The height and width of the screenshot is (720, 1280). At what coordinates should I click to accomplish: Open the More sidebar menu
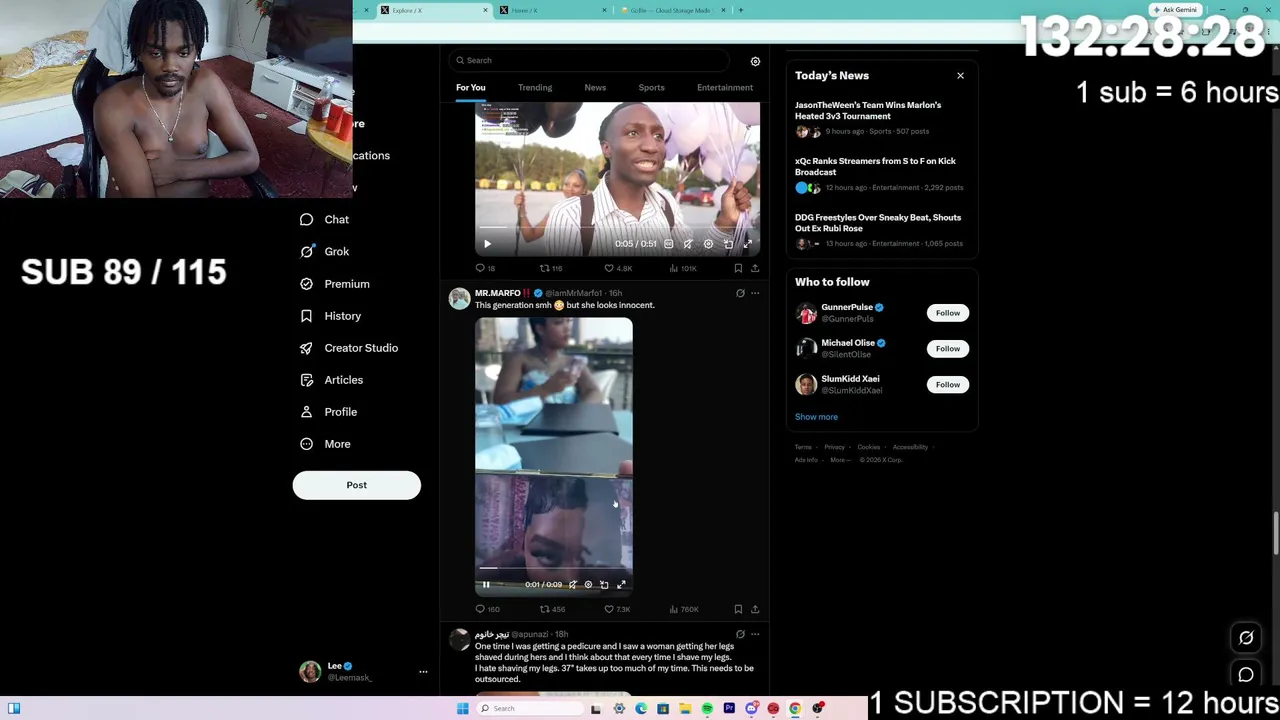[324, 444]
